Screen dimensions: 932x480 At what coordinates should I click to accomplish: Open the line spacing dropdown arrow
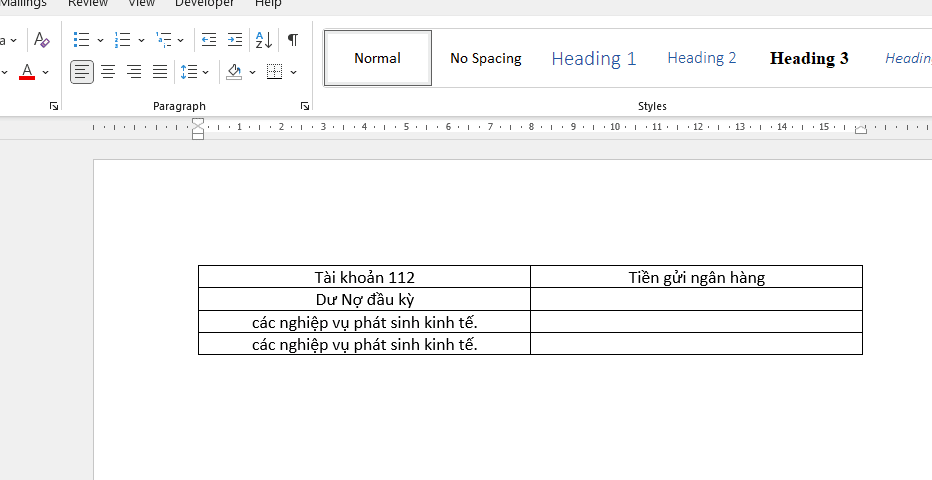[206, 72]
